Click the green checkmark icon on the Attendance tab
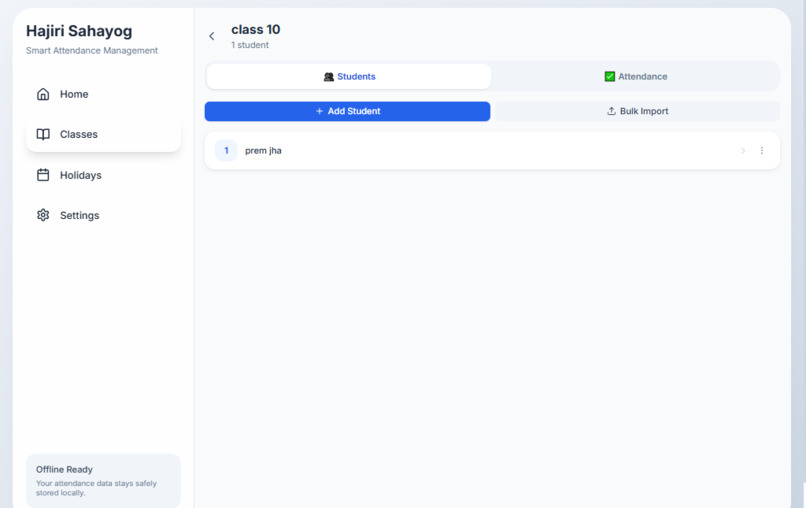The height and width of the screenshot is (508, 806). click(610, 77)
